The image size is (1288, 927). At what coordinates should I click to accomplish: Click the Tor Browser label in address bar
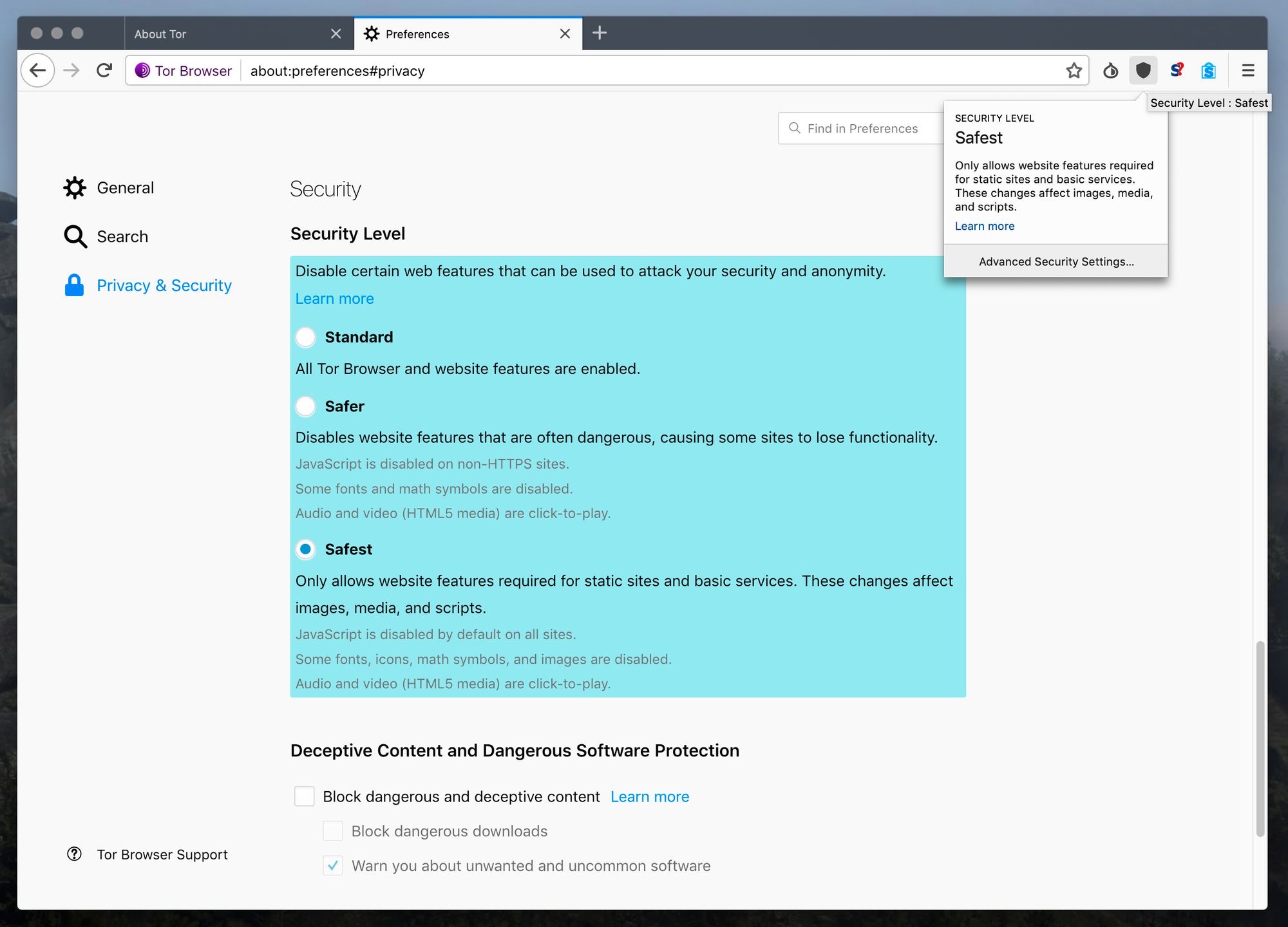(x=182, y=71)
